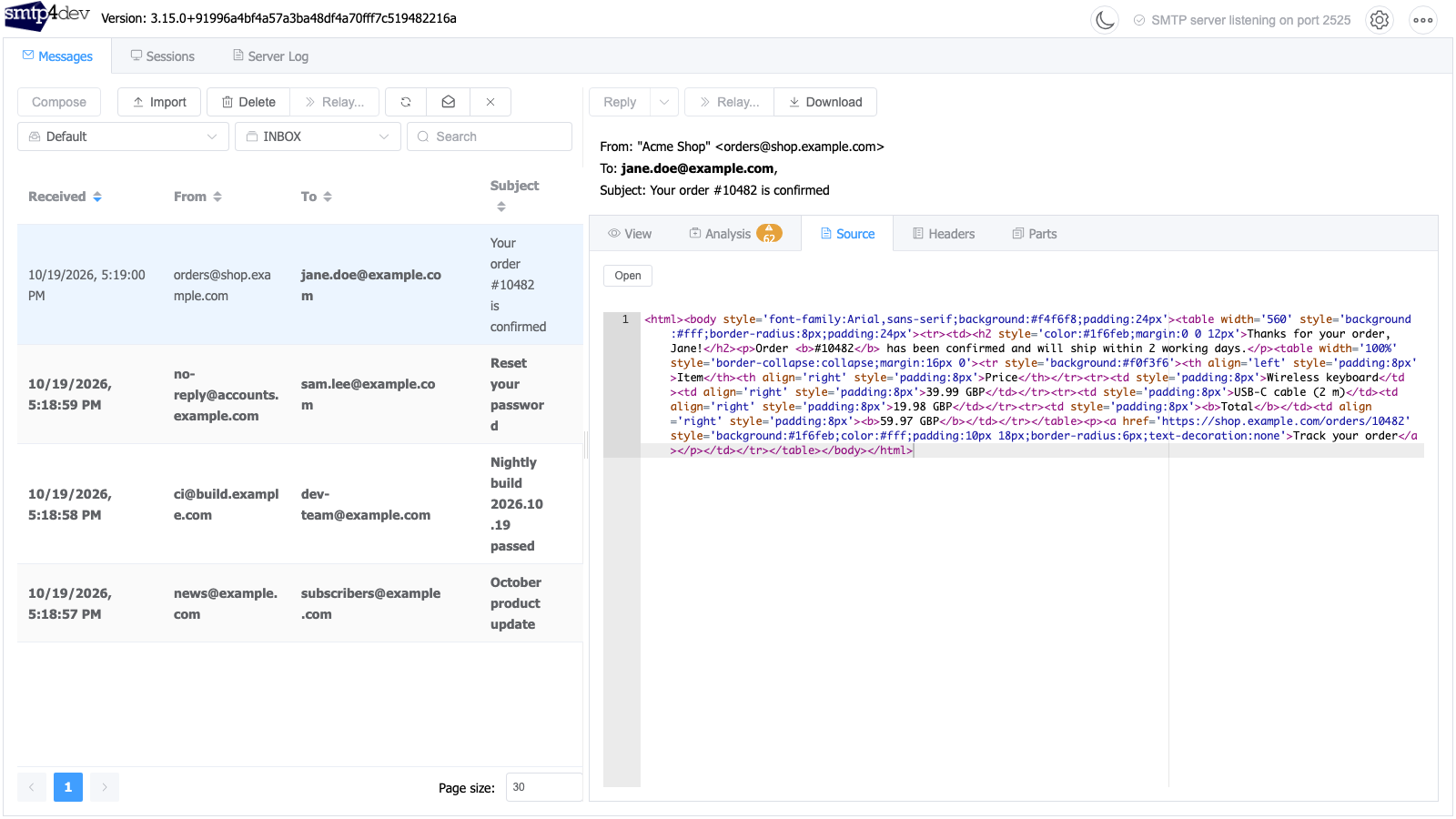Switch to the Messages tab
Screen dimensions: 1456x819
click(x=57, y=56)
